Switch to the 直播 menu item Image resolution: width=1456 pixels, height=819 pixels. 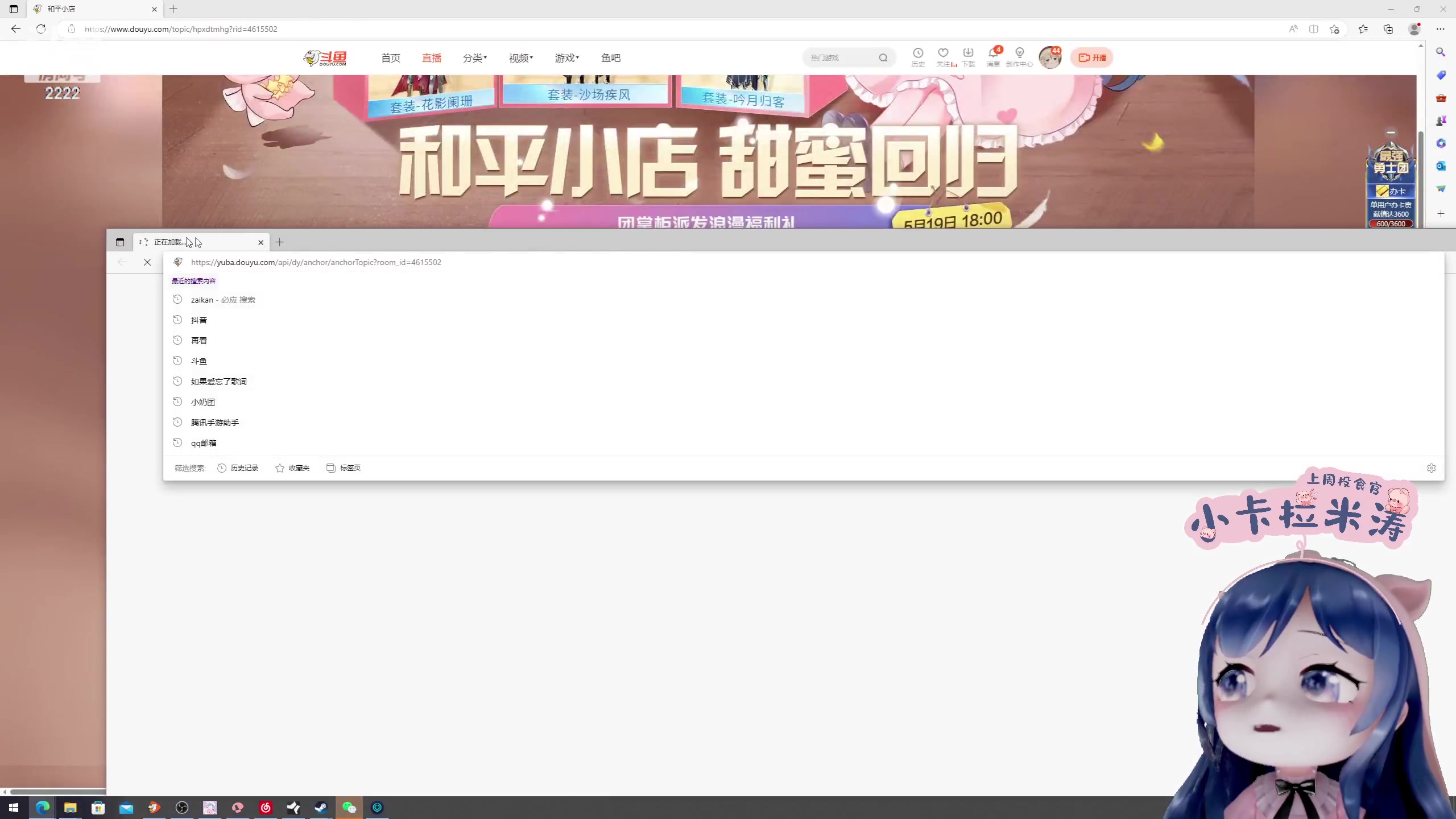coord(431,57)
